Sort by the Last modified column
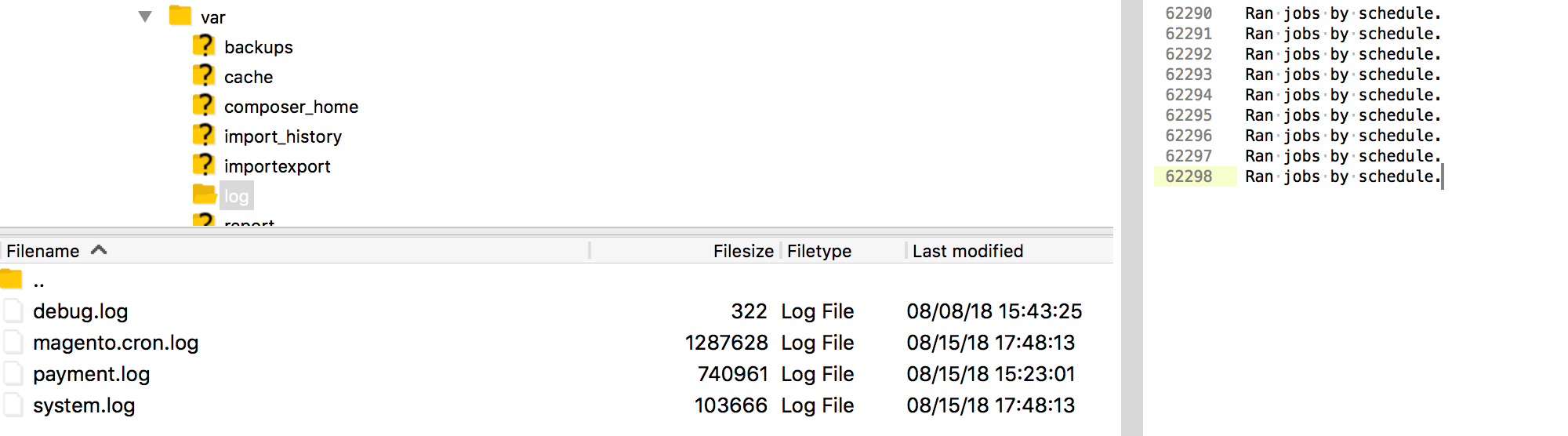 coord(968,251)
